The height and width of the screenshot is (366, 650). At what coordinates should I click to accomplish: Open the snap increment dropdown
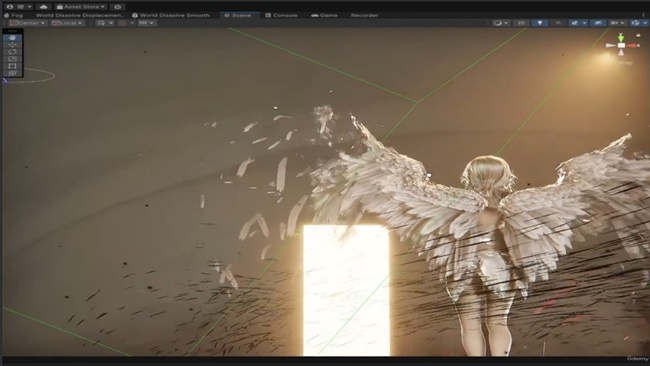pyautogui.click(x=147, y=23)
